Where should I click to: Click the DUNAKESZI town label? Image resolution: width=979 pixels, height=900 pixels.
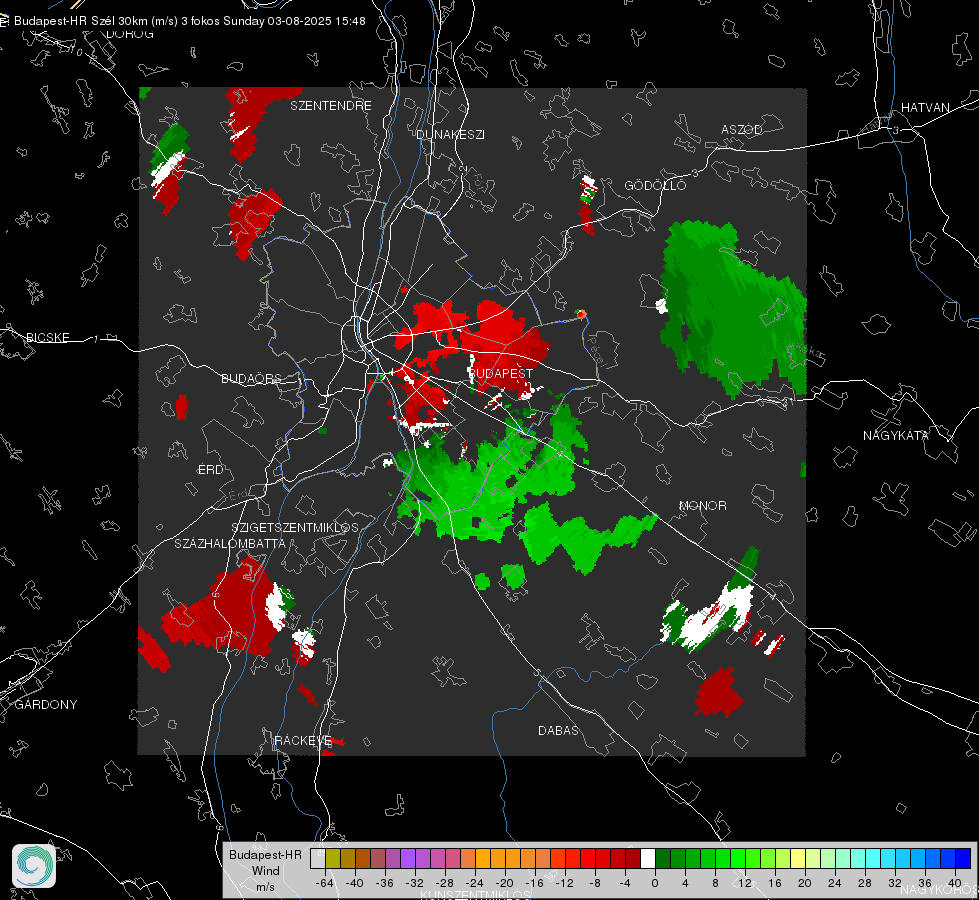point(450,135)
